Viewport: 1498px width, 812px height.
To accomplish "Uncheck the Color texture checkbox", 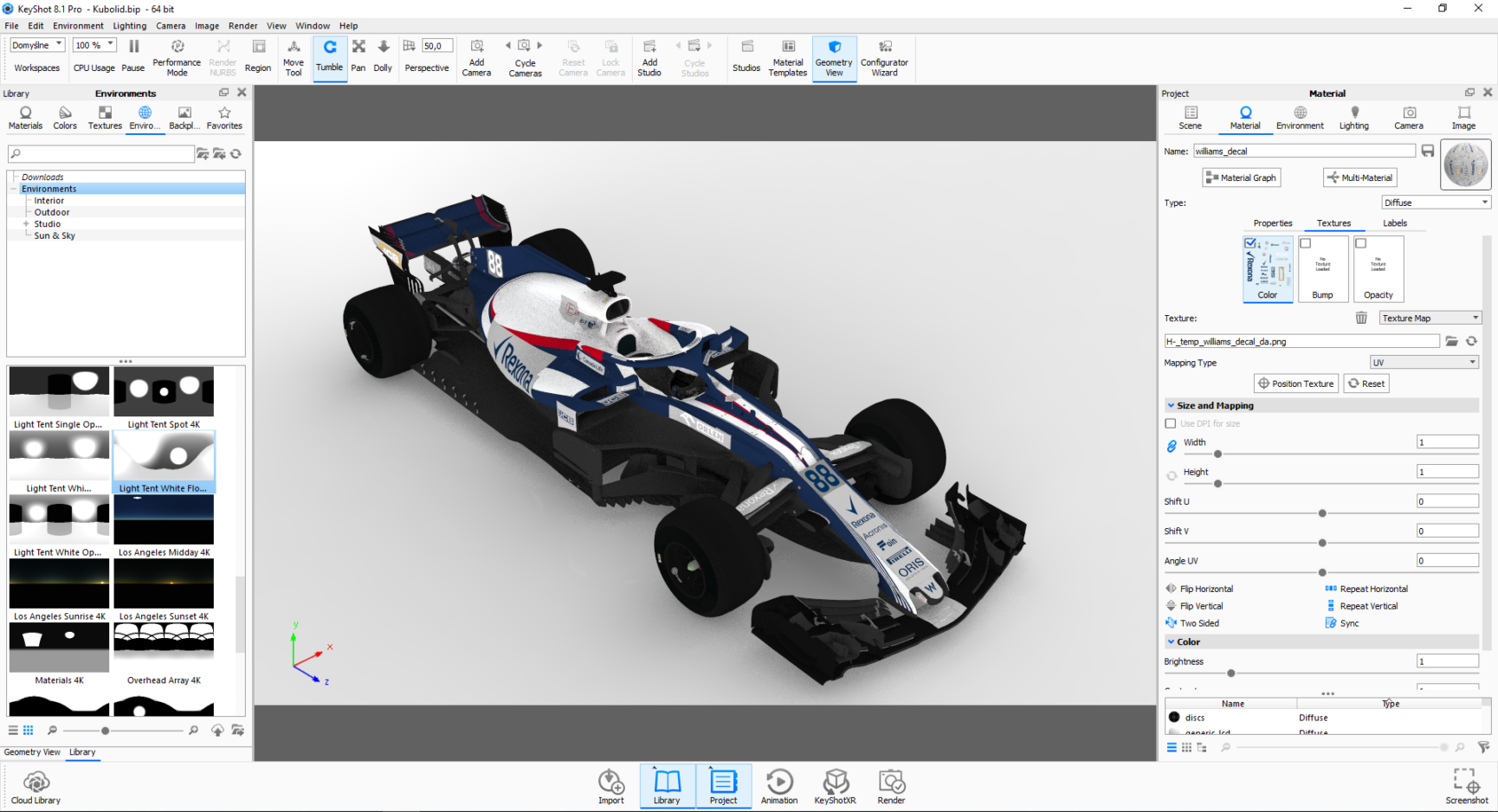I will tap(1250, 243).
